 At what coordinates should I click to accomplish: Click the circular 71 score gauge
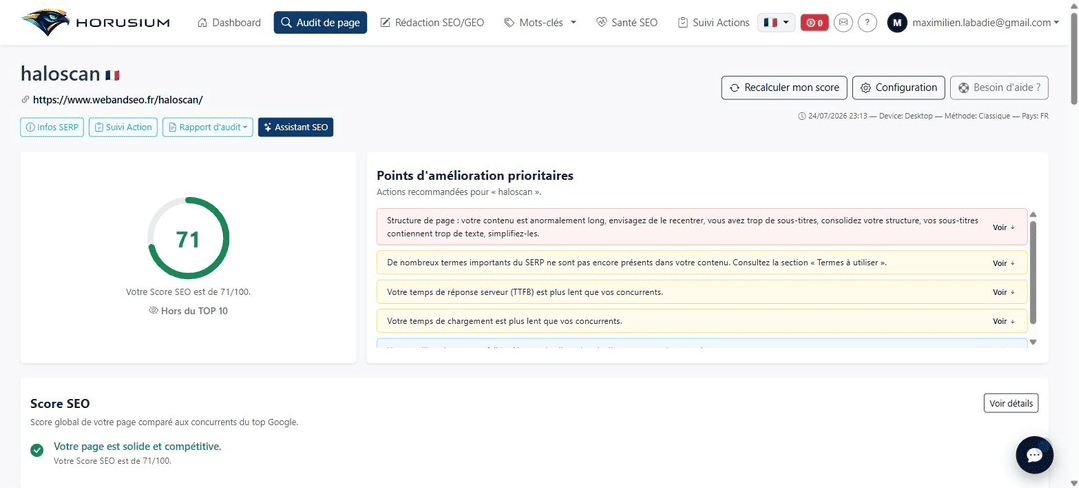(188, 239)
